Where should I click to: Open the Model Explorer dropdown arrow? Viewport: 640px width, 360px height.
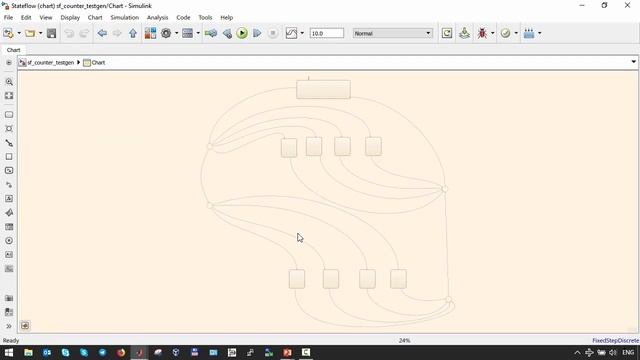click(198, 33)
